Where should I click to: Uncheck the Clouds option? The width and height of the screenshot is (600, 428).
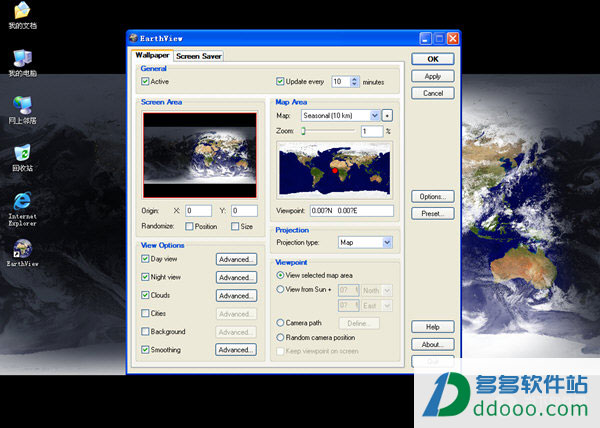click(145, 295)
